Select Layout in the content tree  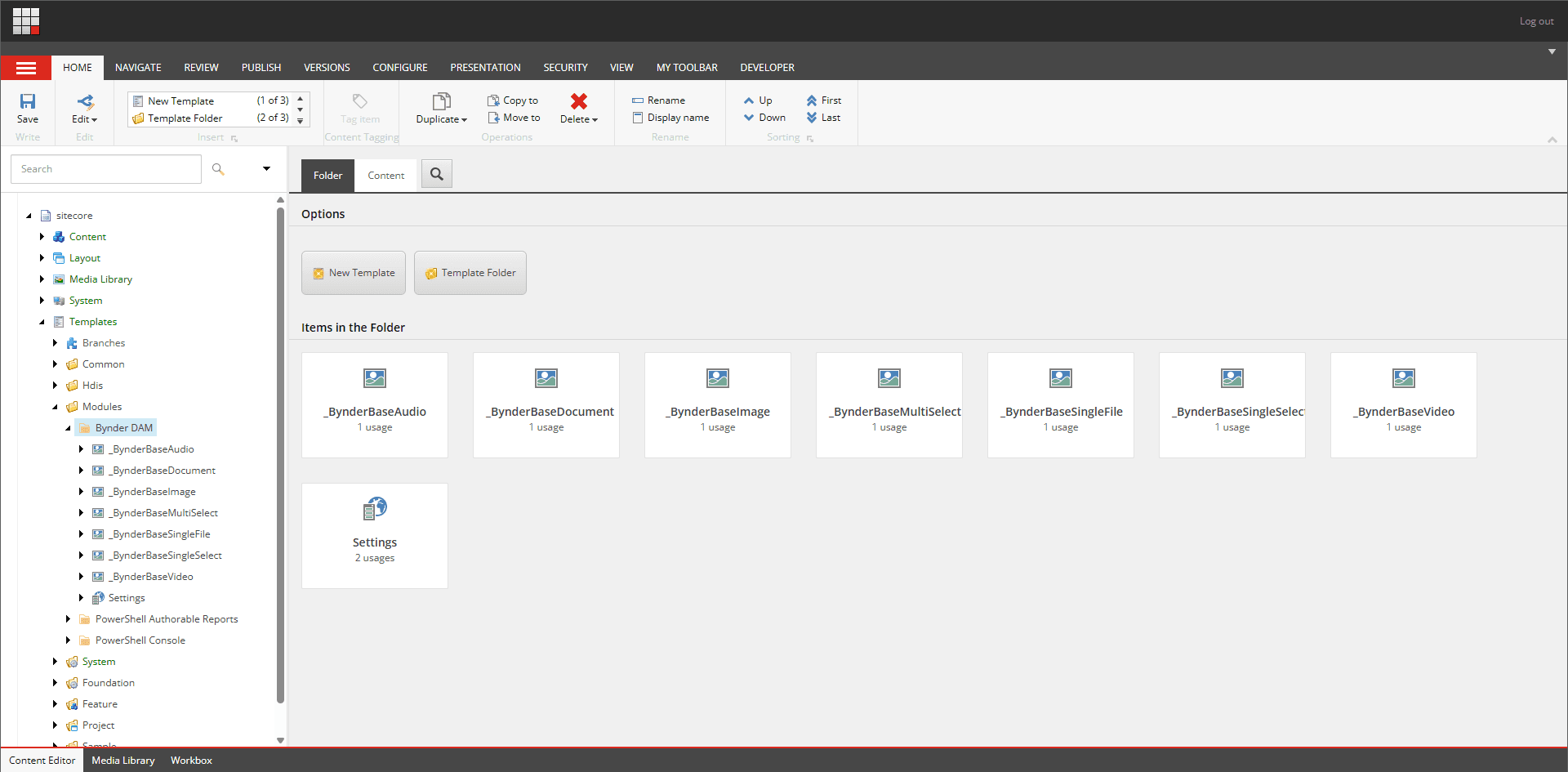pos(85,258)
